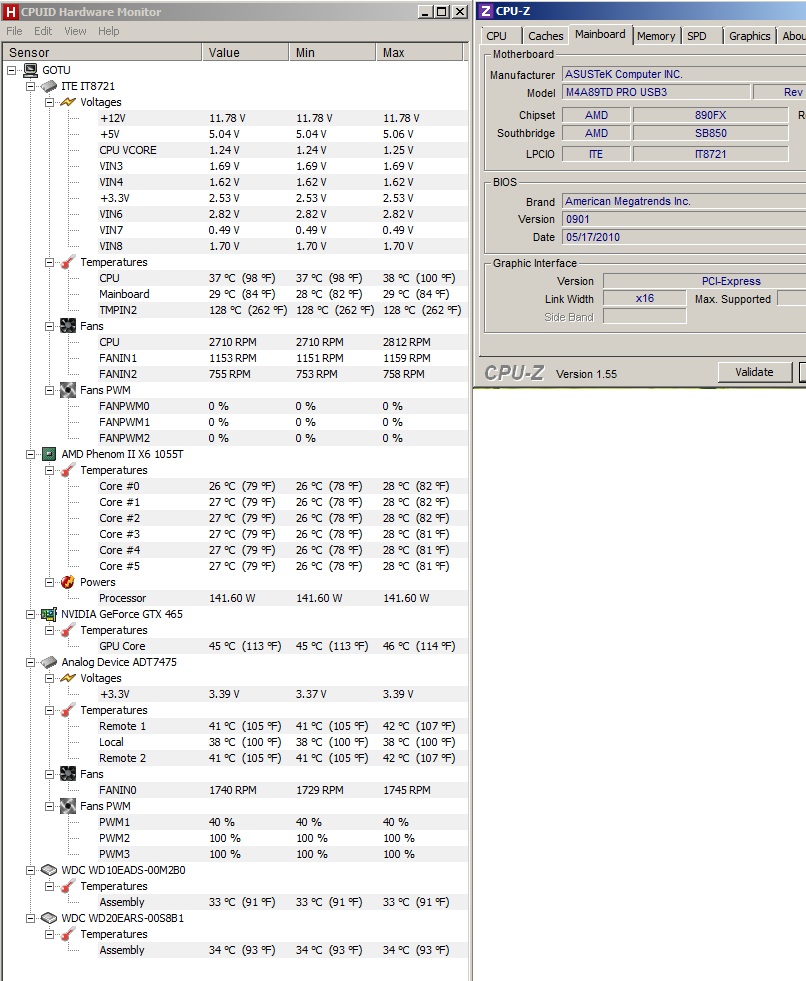Collapse the ITE IT8721 node

tap(30, 86)
